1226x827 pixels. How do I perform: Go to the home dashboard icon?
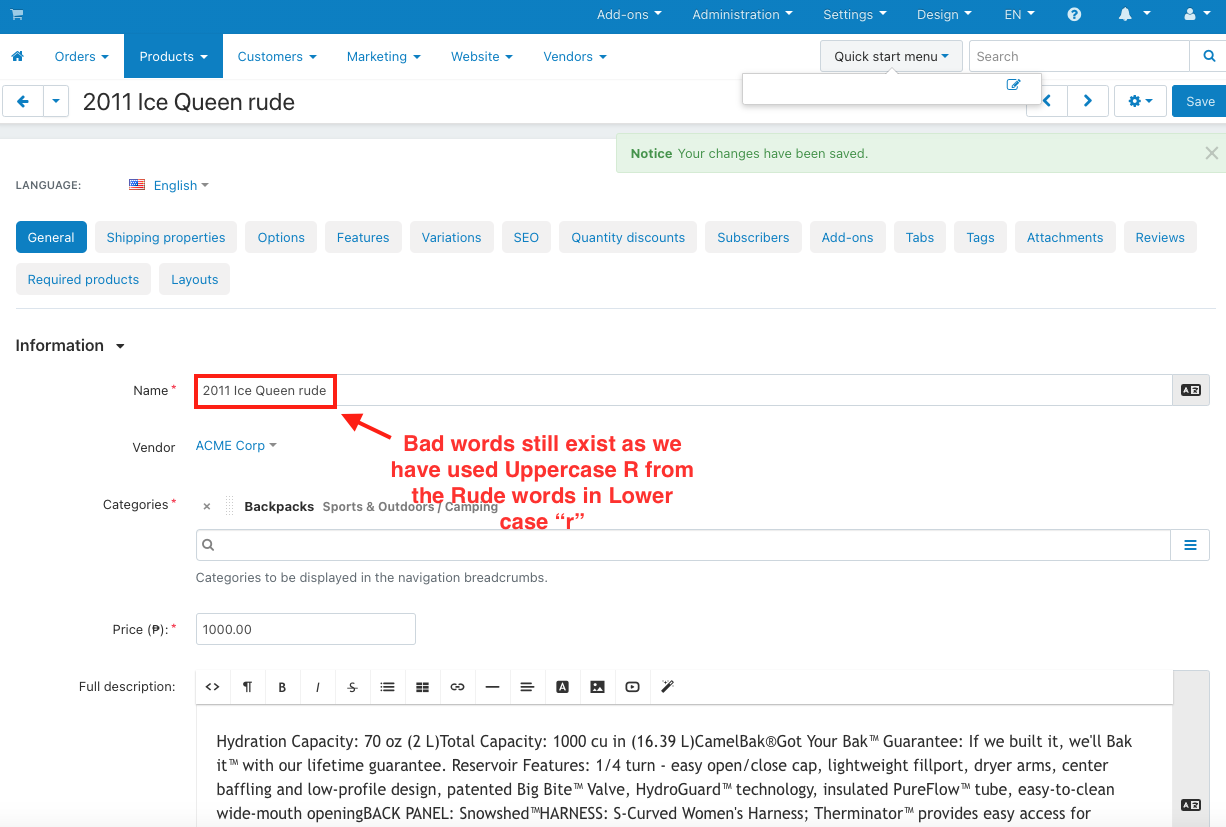click(x=17, y=57)
